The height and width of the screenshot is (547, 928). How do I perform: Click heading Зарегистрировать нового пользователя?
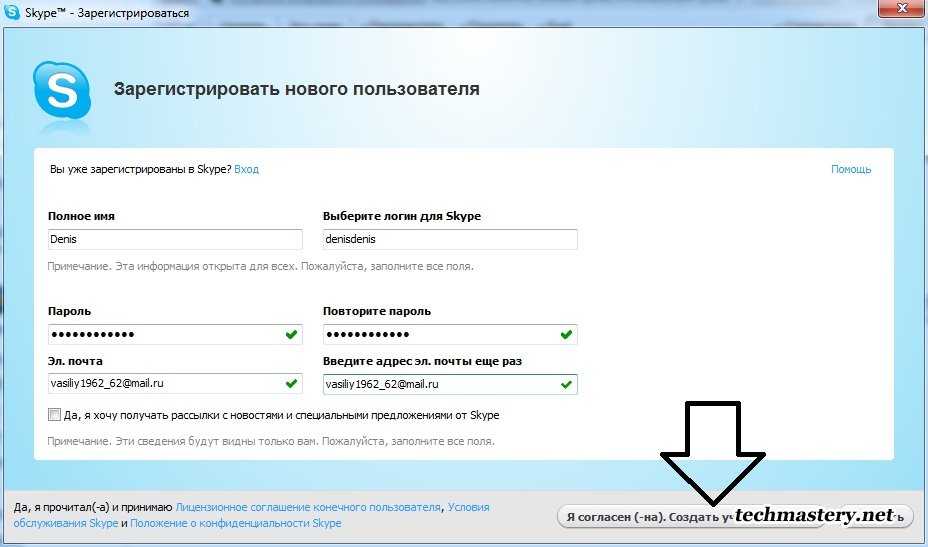[x=297, y=89]
